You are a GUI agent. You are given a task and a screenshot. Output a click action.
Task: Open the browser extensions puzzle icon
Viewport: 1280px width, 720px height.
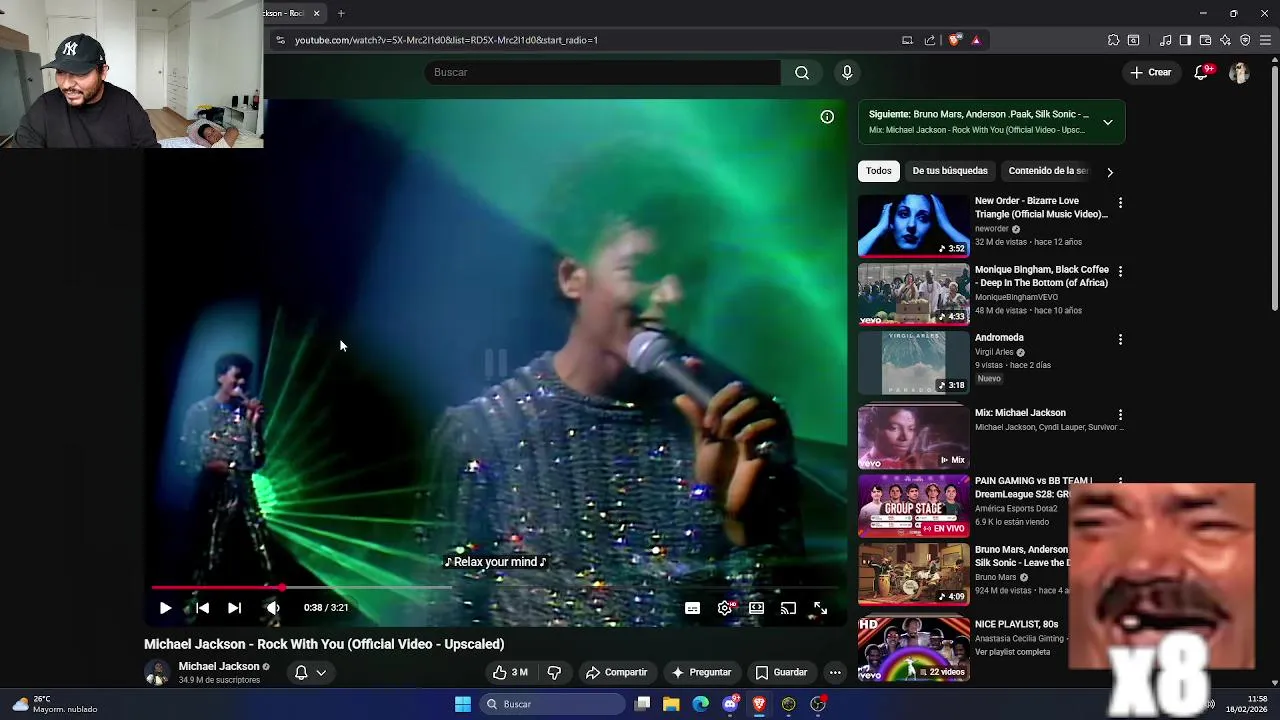tap(1113, 40)
